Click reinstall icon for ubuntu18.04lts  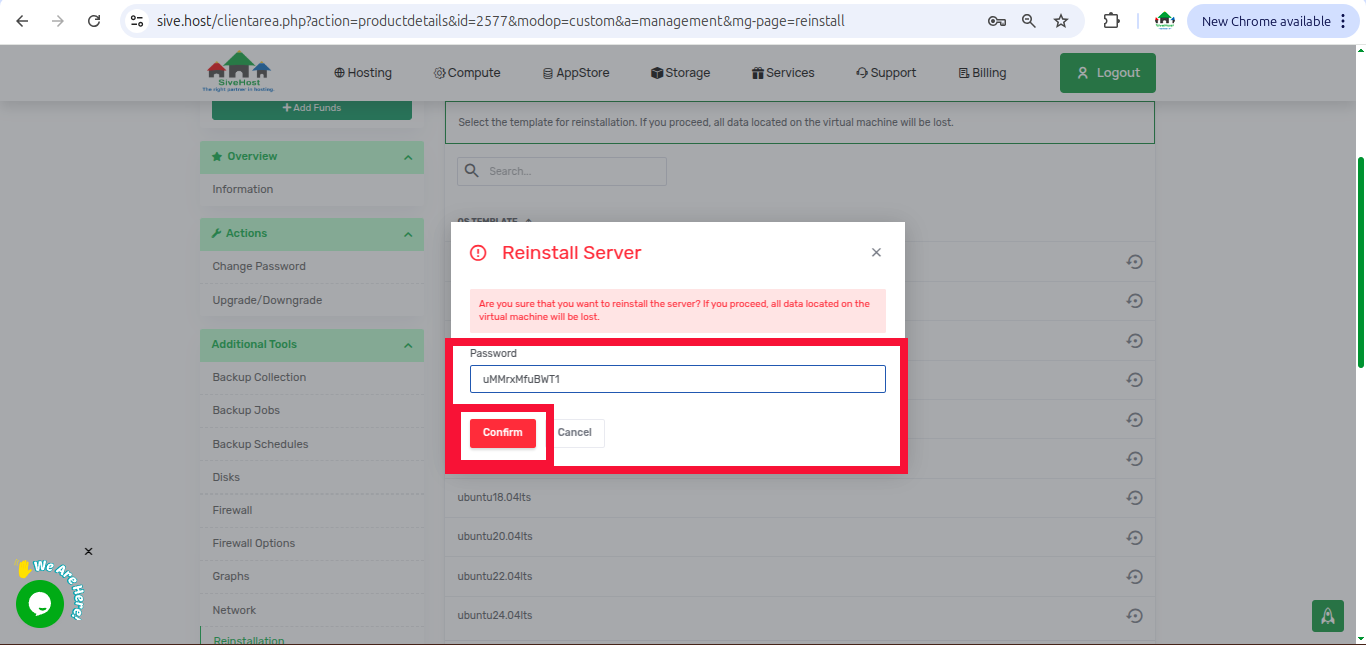[x=1134, y=498]
